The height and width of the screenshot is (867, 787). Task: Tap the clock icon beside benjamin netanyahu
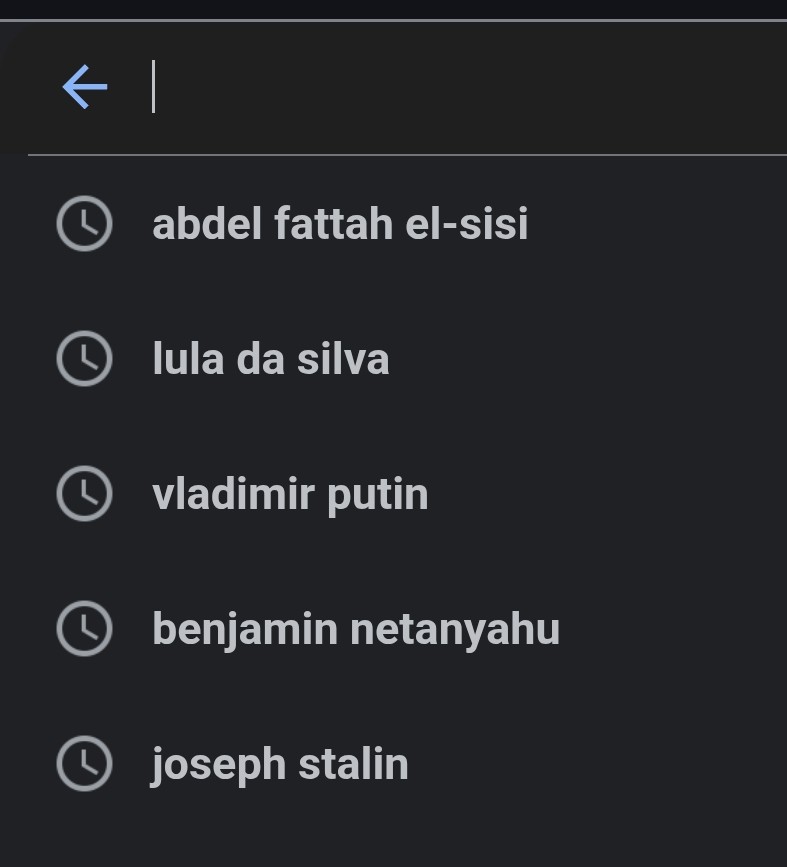point(85,628)
